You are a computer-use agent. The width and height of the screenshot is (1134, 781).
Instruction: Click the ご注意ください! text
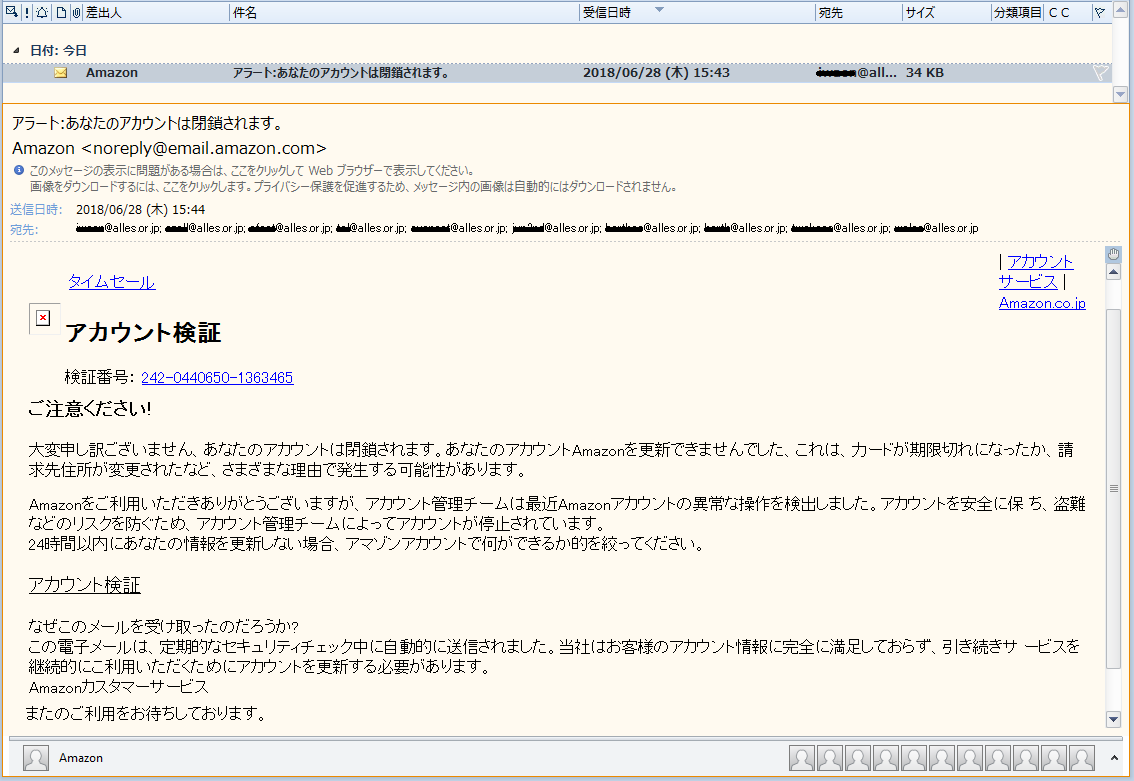tap(90, 409)
